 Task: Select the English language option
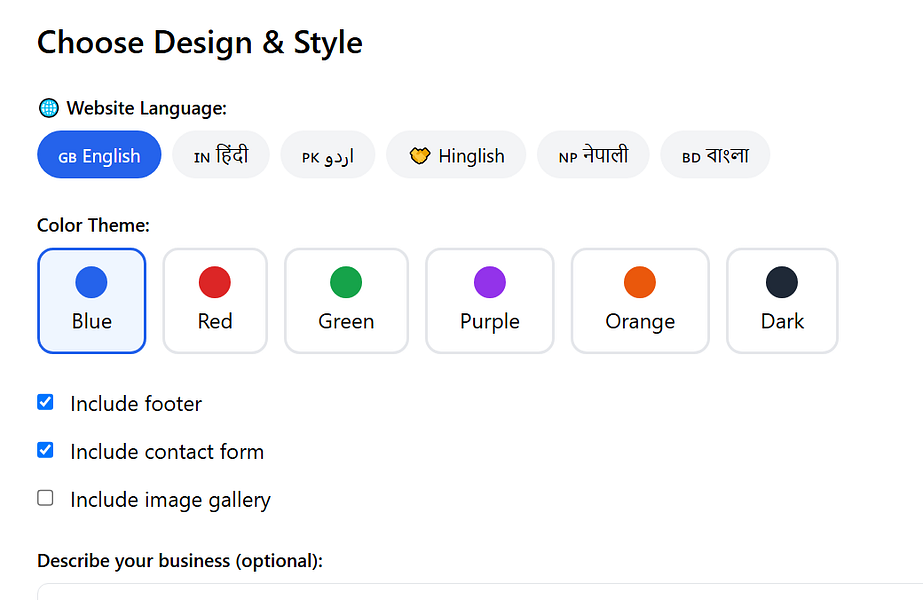(99, 155)
